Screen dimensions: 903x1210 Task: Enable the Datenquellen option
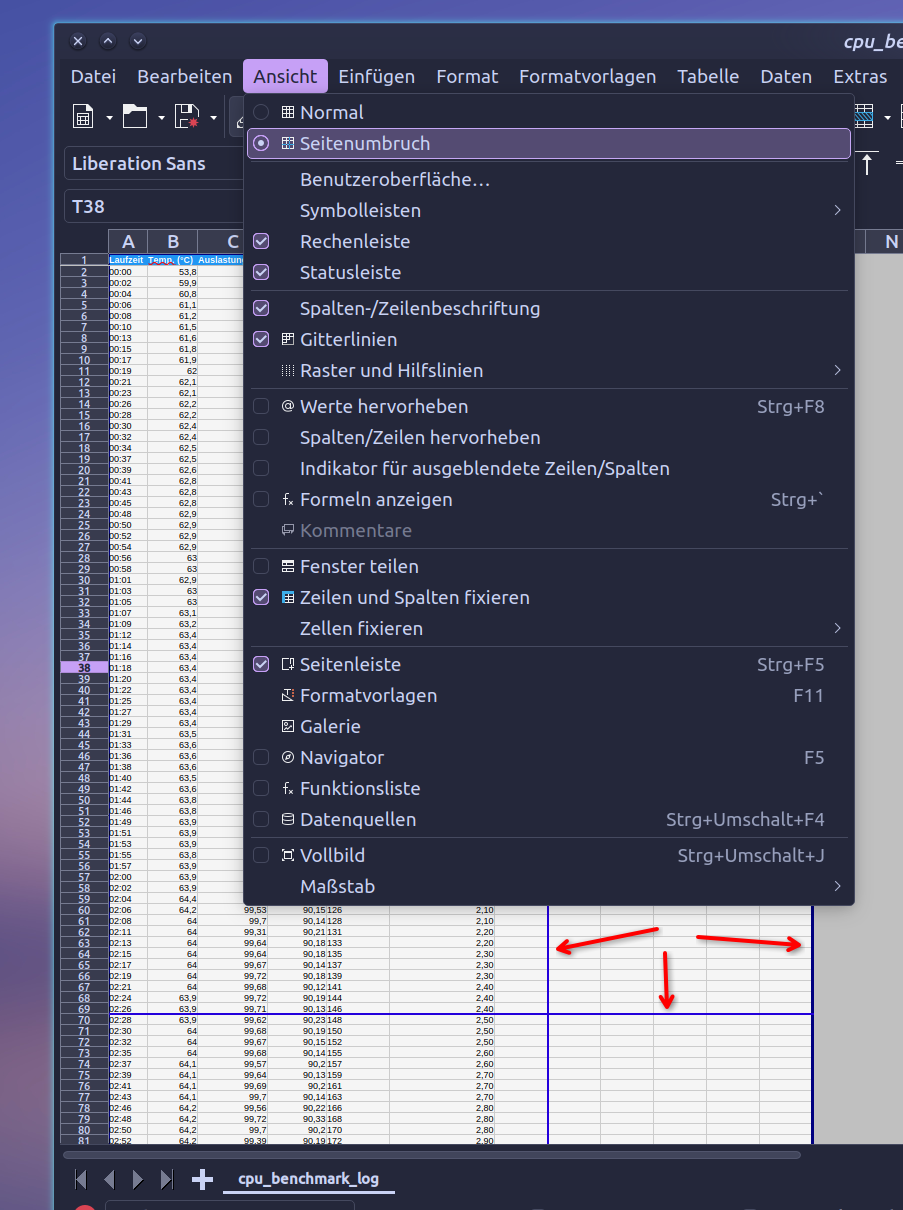(549, 820)
